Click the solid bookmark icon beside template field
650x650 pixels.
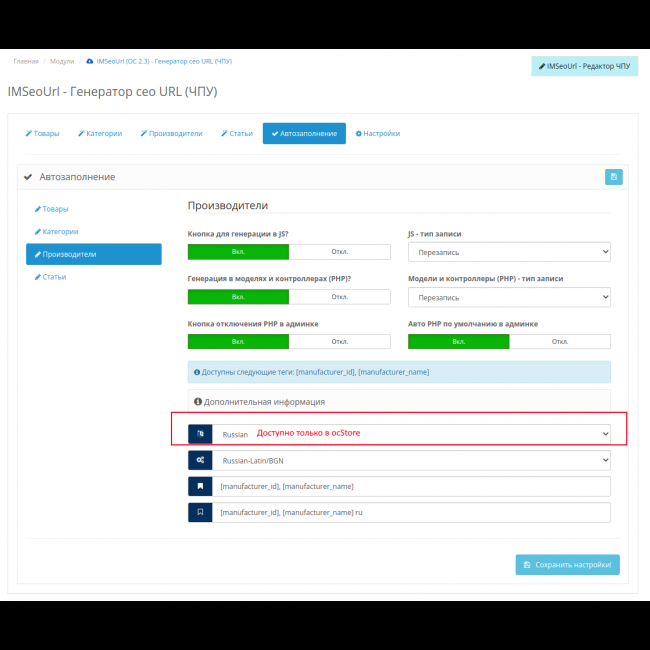point(200,486)
